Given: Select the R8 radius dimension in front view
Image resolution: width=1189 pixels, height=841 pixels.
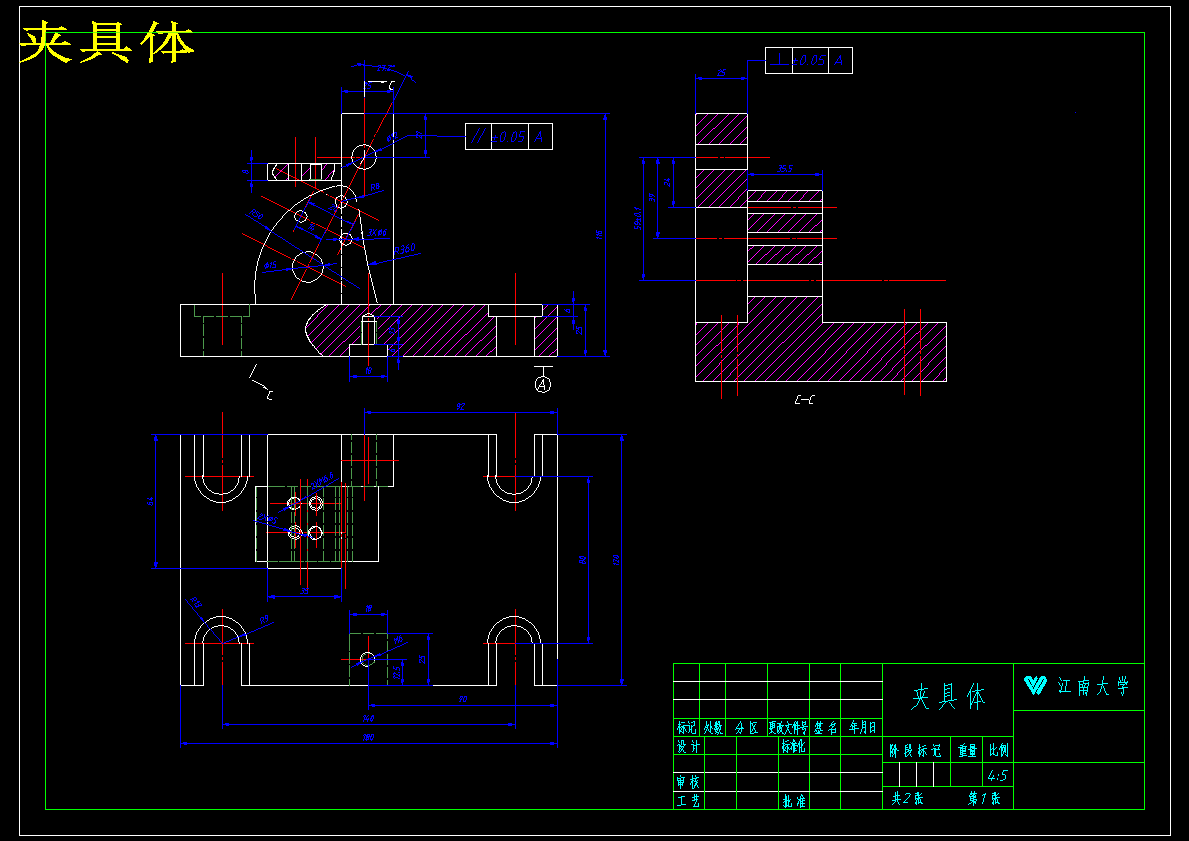Looking at the screenshot, I should [375, 187].
